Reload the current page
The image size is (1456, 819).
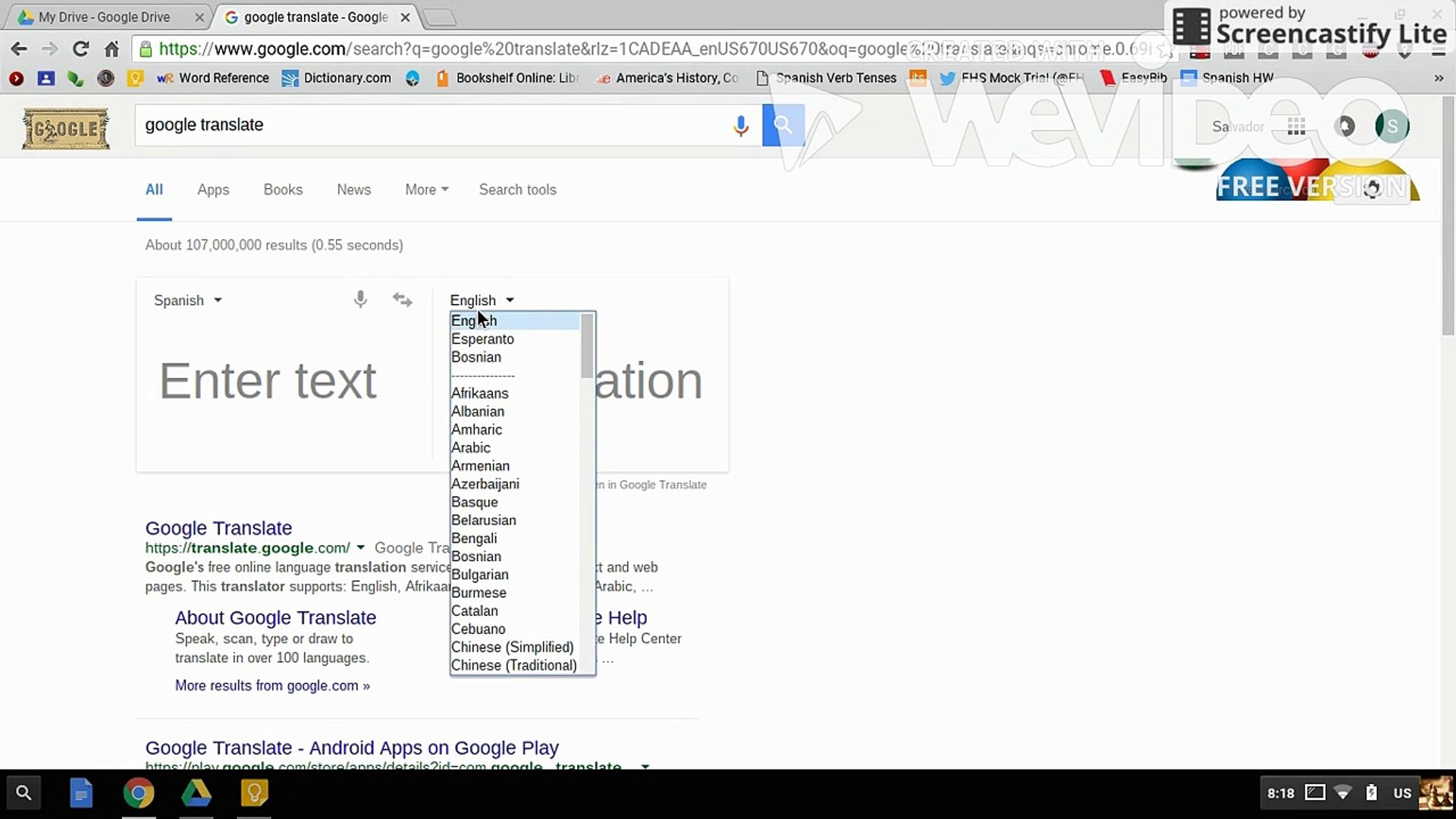pyautogui.click(x=80, y=49)
